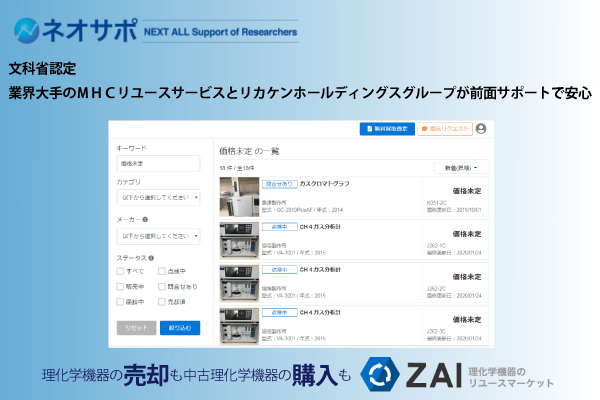Click the J262-2C item code
Viewport: 600px width, 400px height.
click(x=436, y=289)
